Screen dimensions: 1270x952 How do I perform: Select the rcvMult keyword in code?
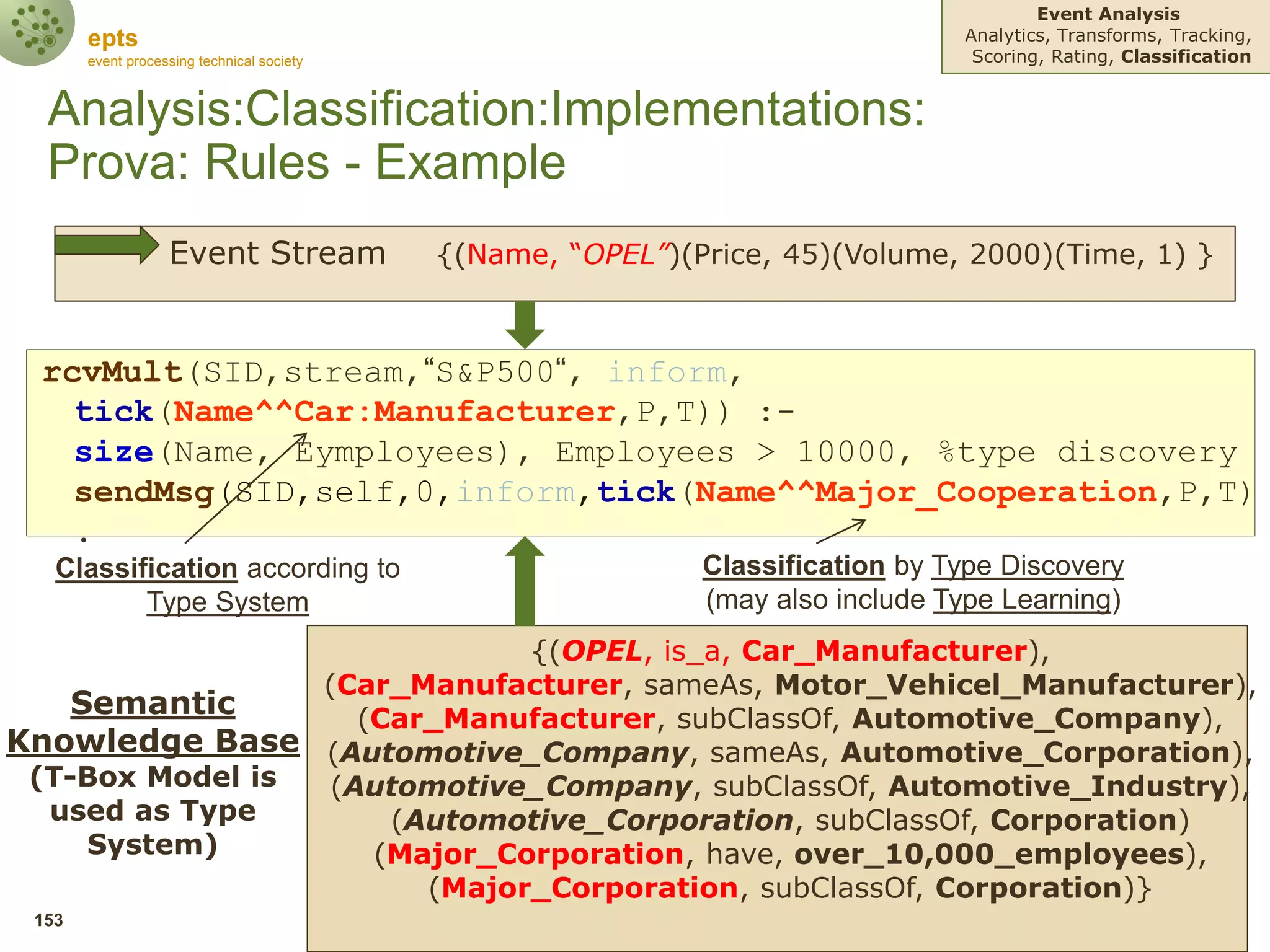(x=112, y=372)
